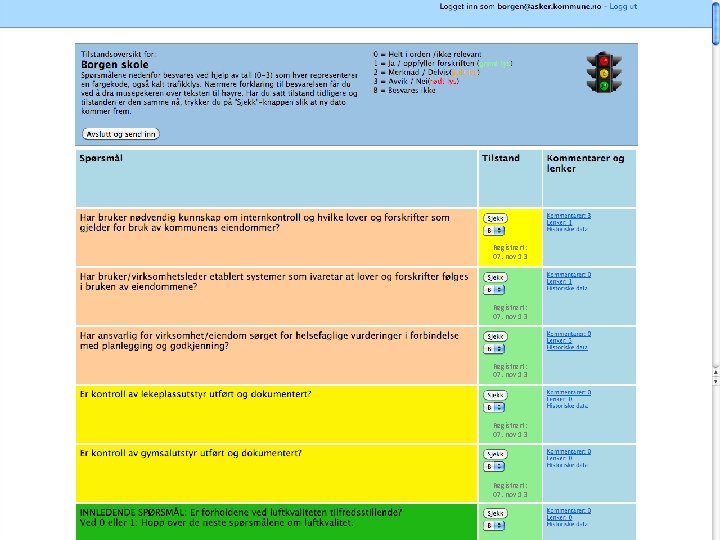Click legend line '3 = Avvik / Nei'
This screenshot has width=720, height=540.
[x=416, y=81]
